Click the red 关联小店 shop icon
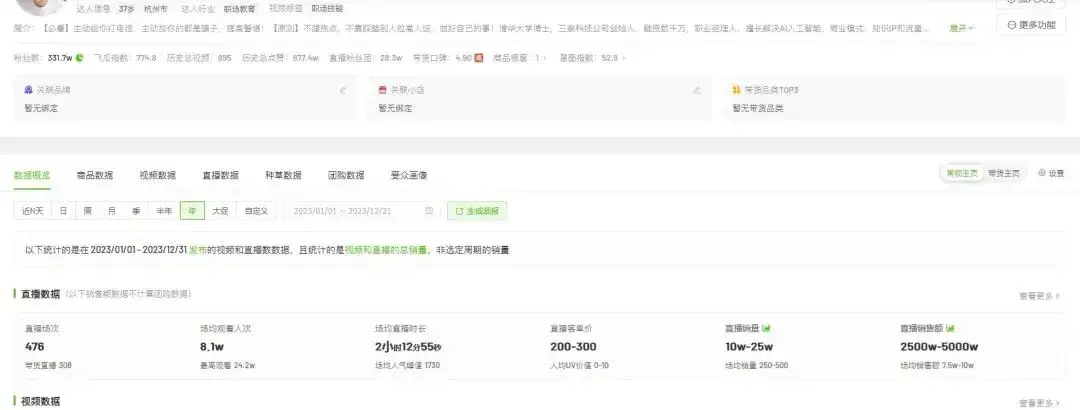 point(382,90)
